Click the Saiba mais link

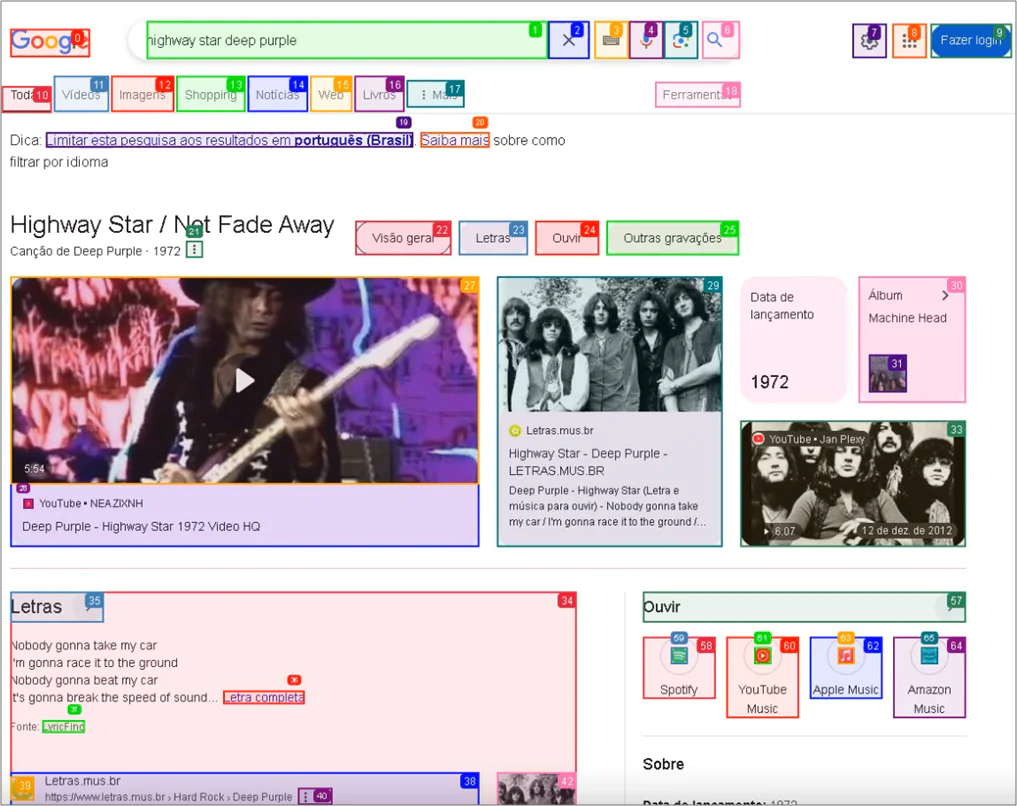[x=455, y=140]
